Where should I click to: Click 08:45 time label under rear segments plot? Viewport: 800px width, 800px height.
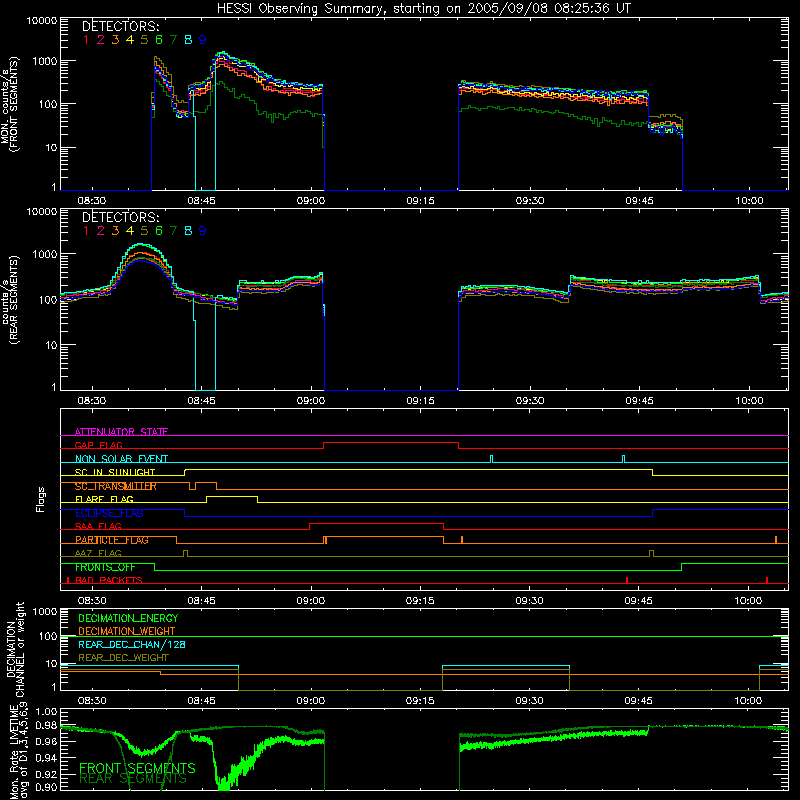tap(201, 401)
